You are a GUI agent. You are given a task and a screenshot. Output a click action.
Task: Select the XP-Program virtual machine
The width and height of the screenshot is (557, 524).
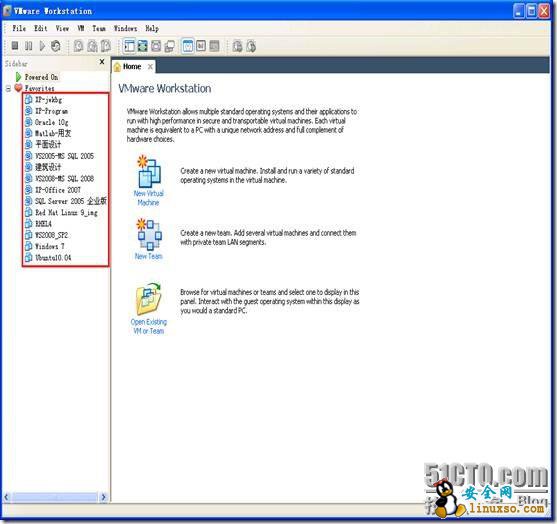tap(51, 111)
